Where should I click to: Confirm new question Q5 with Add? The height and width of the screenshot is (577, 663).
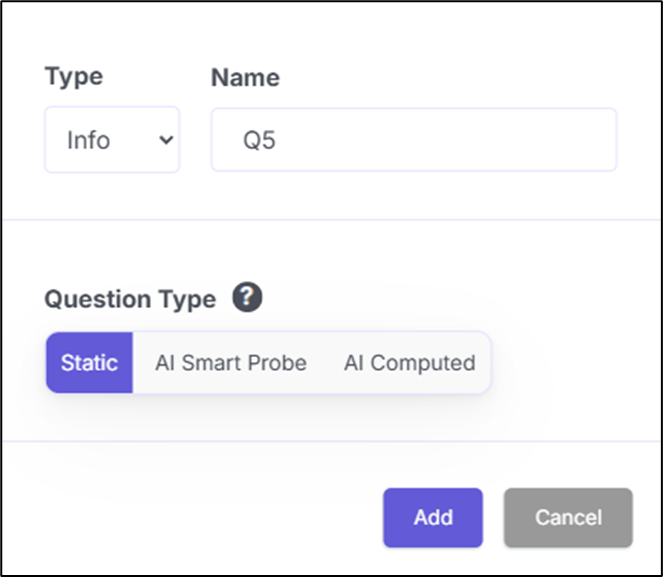tap(433, 517)
